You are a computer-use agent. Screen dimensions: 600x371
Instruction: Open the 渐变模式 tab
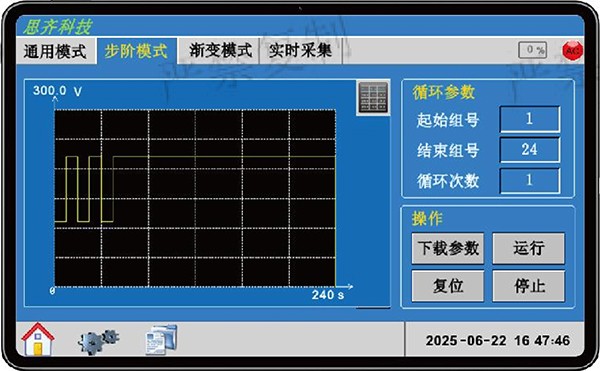(x=220, y=50)
